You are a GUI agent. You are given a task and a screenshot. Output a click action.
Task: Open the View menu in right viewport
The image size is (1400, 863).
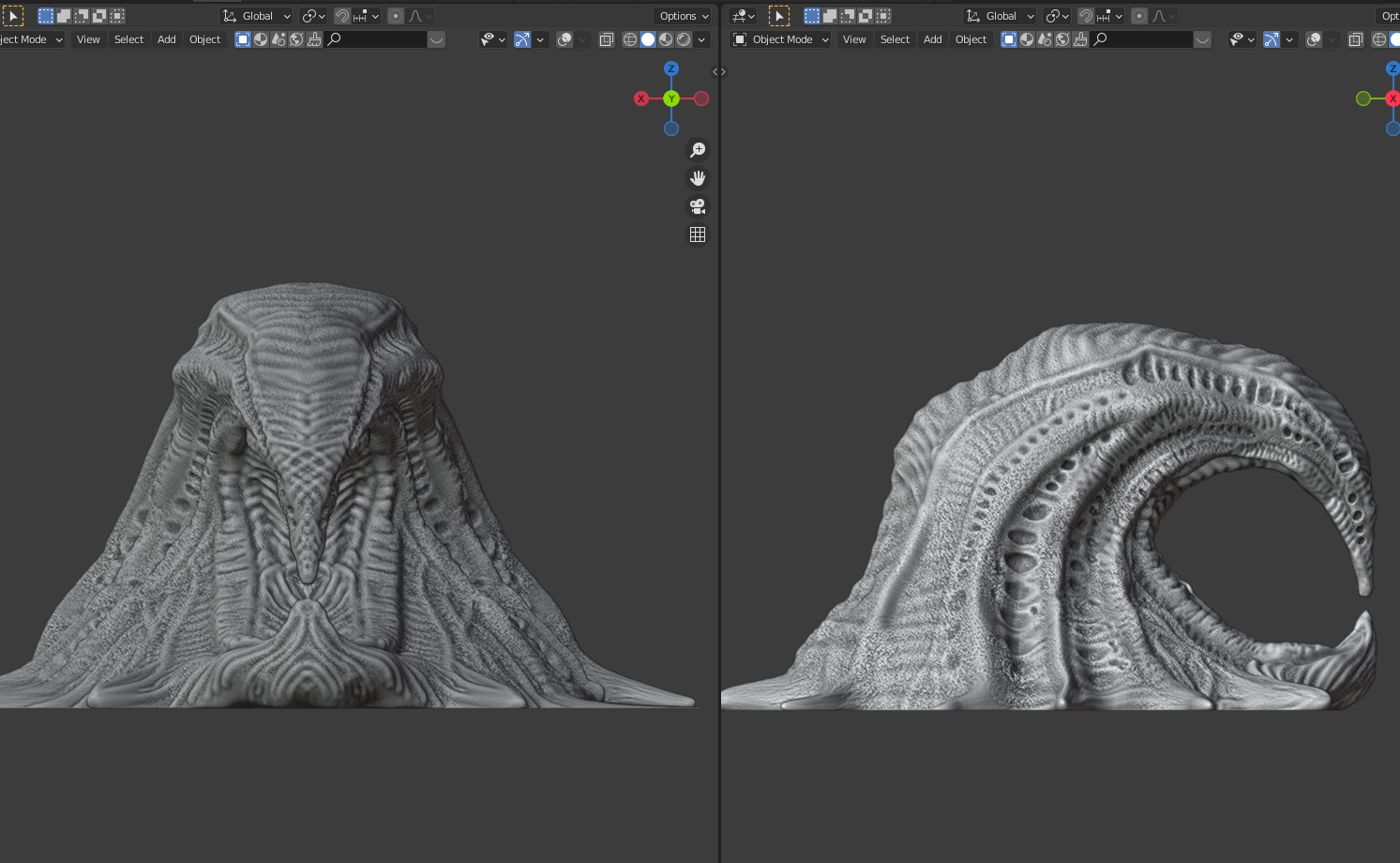[854, 39]
